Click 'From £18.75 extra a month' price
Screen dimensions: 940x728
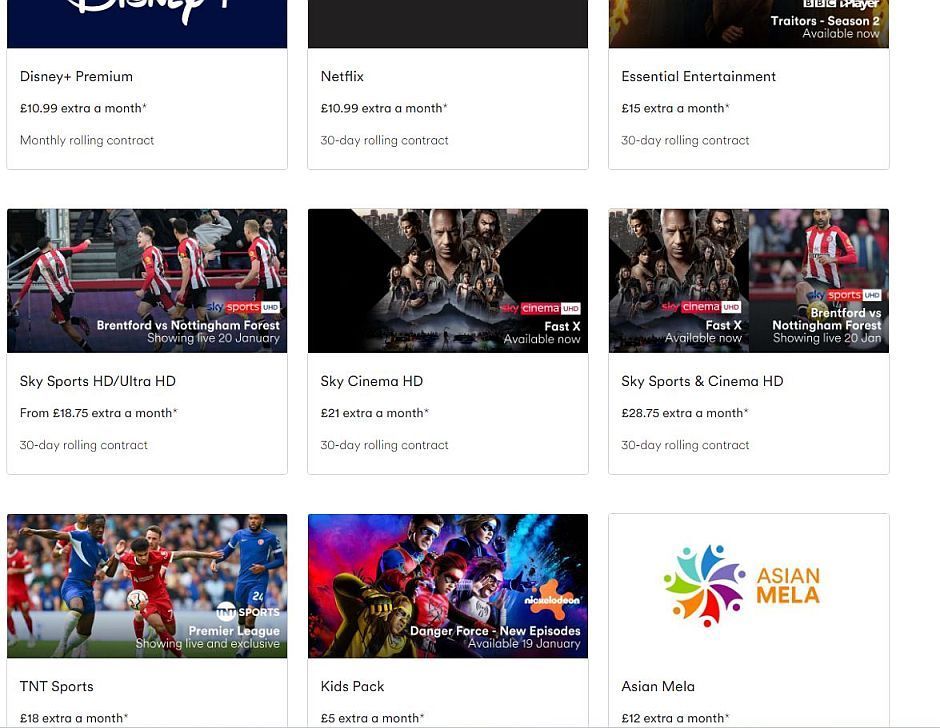coord(99,413)
